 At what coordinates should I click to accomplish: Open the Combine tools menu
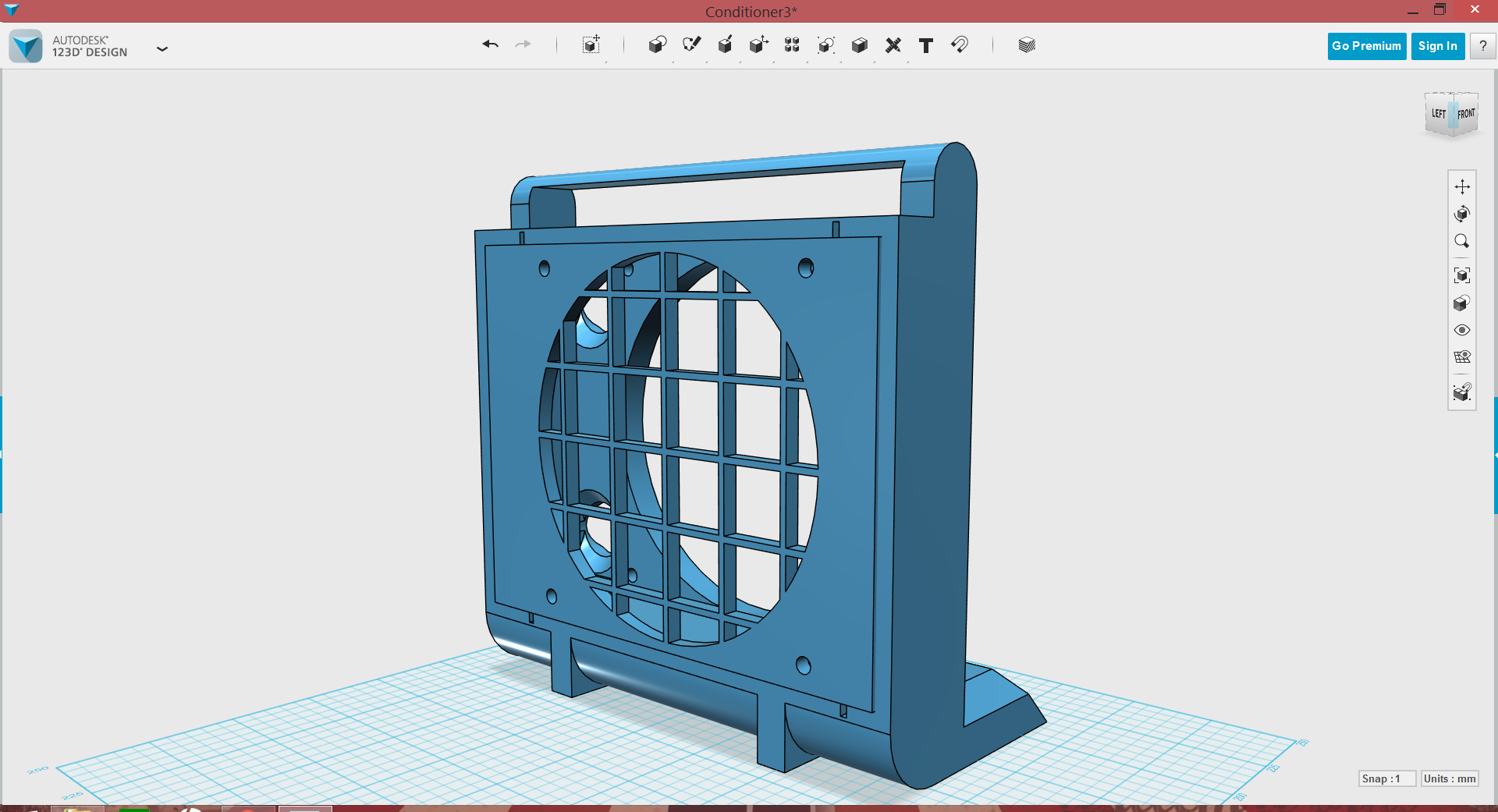pos(859,44)
